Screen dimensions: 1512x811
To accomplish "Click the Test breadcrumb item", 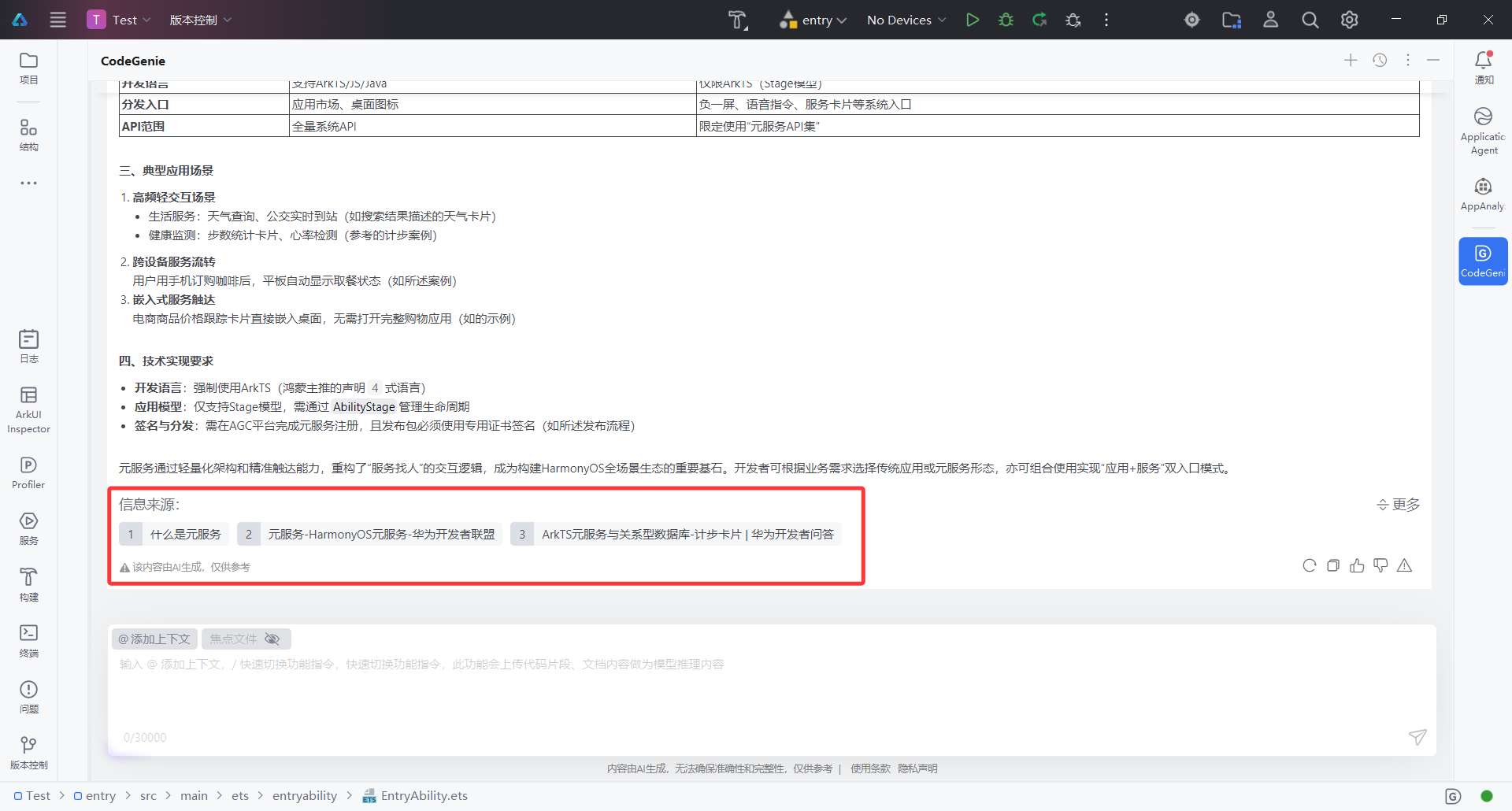I will point(32,796).
